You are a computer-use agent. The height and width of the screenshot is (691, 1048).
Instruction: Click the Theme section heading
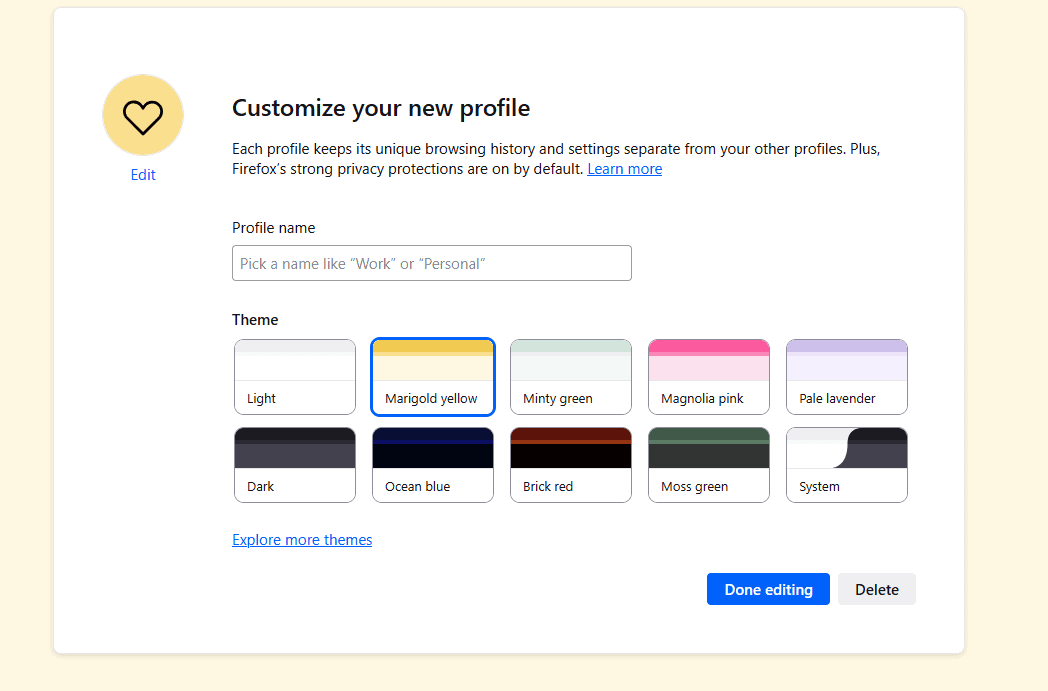(x=255, y=320)
